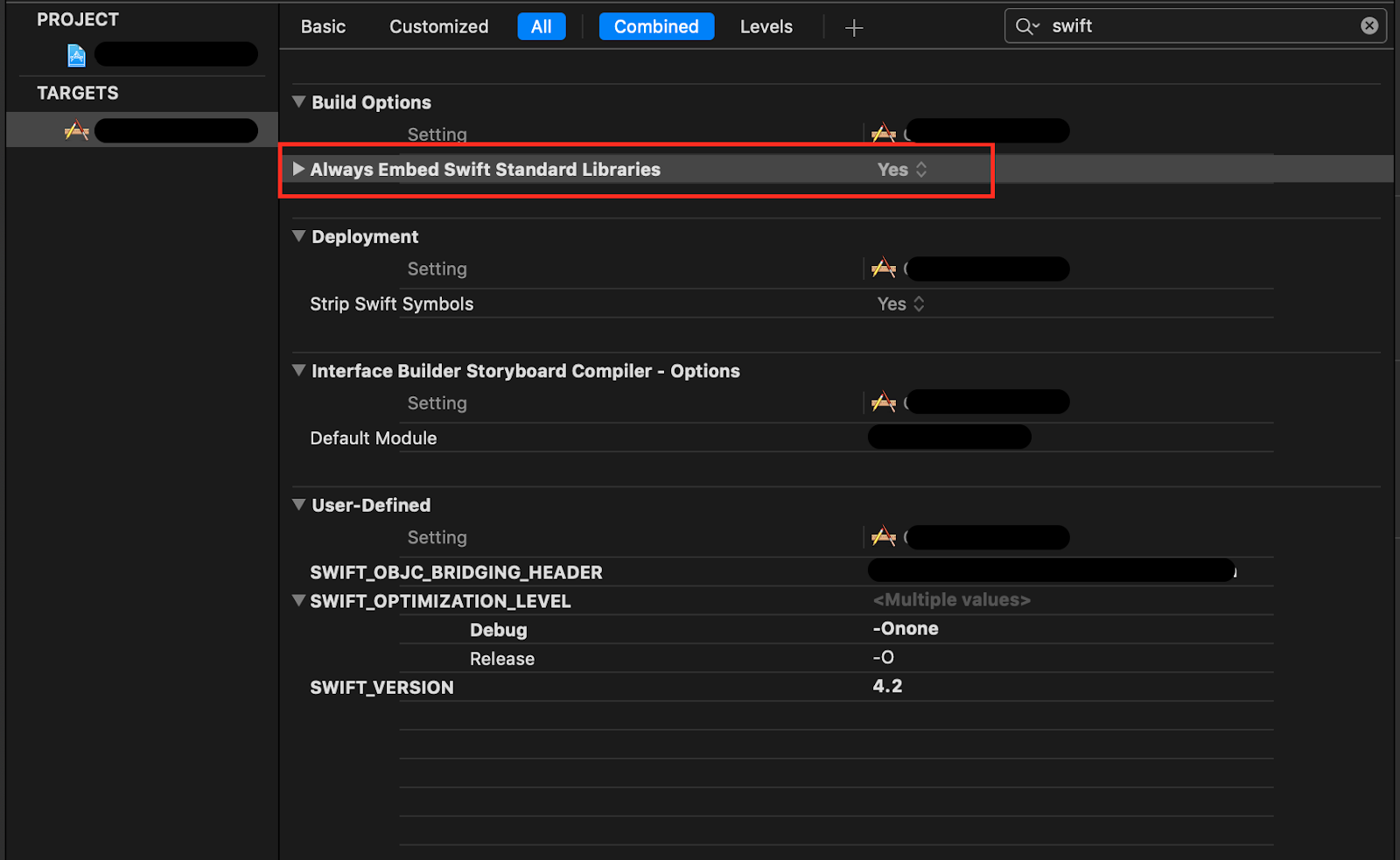Click the search magnifier icon in filter field
This screenshot has height=860, width=1400.
tap(1026, 26)
